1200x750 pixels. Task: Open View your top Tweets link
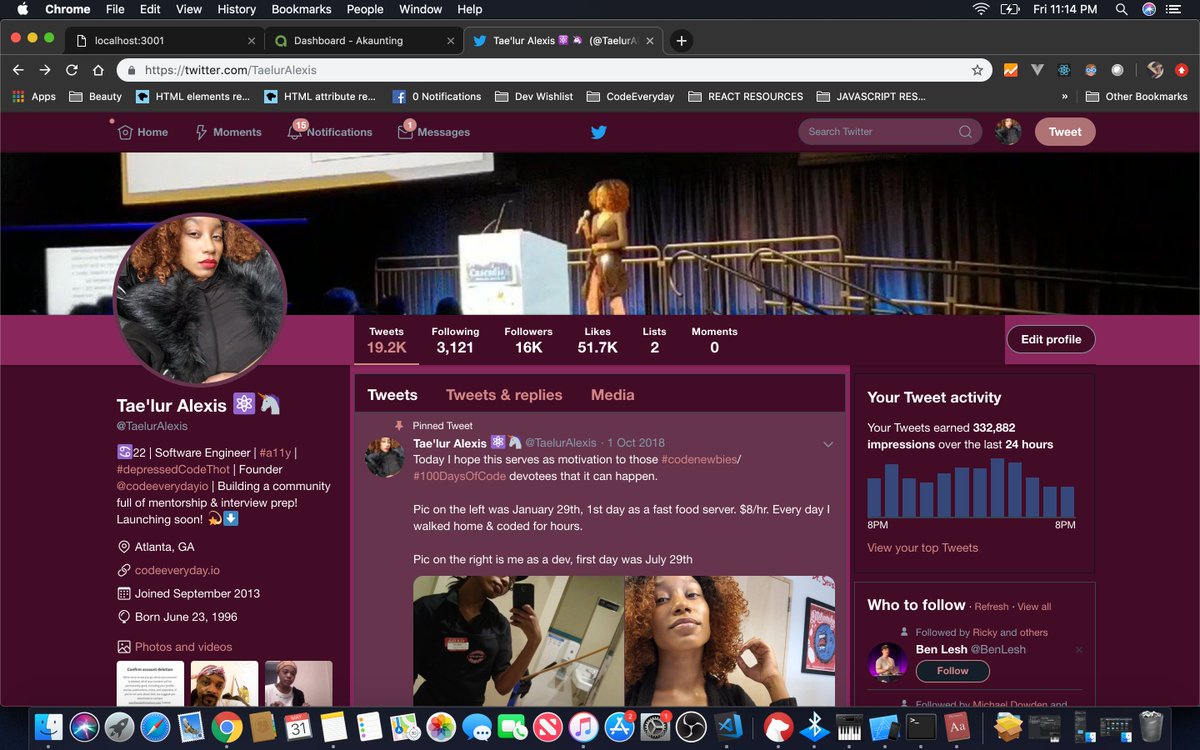pos(923,548)
